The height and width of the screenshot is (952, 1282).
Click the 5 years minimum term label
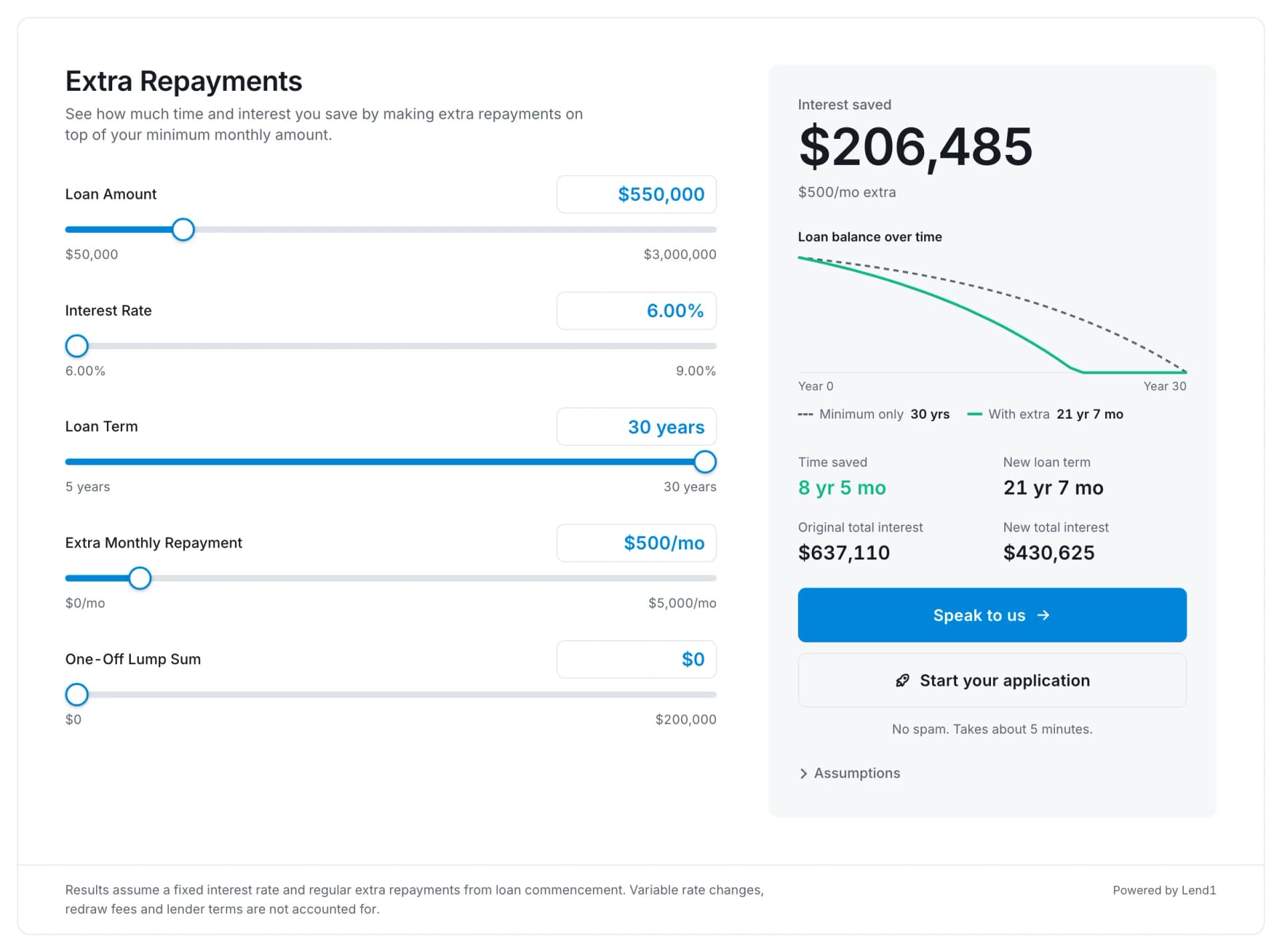click(x=87, y=487)
